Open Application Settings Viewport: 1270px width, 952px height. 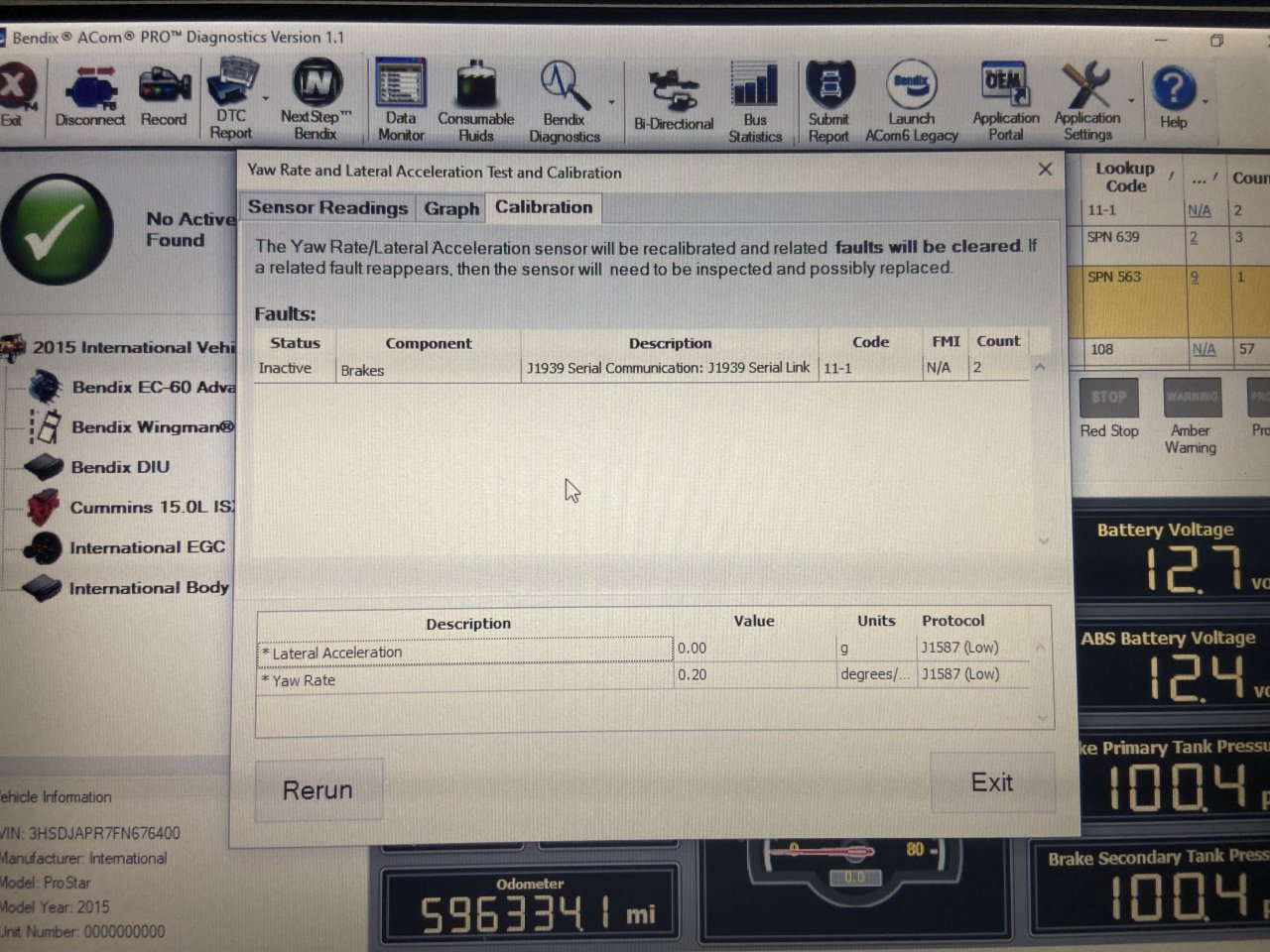pos(1087,101)
